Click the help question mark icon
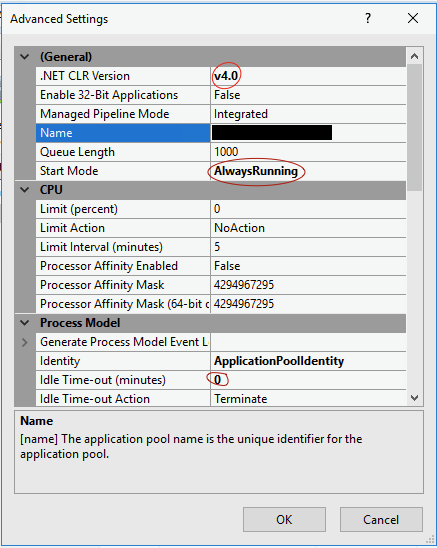Viewport: 437px width, 548px height. [368, 18]
